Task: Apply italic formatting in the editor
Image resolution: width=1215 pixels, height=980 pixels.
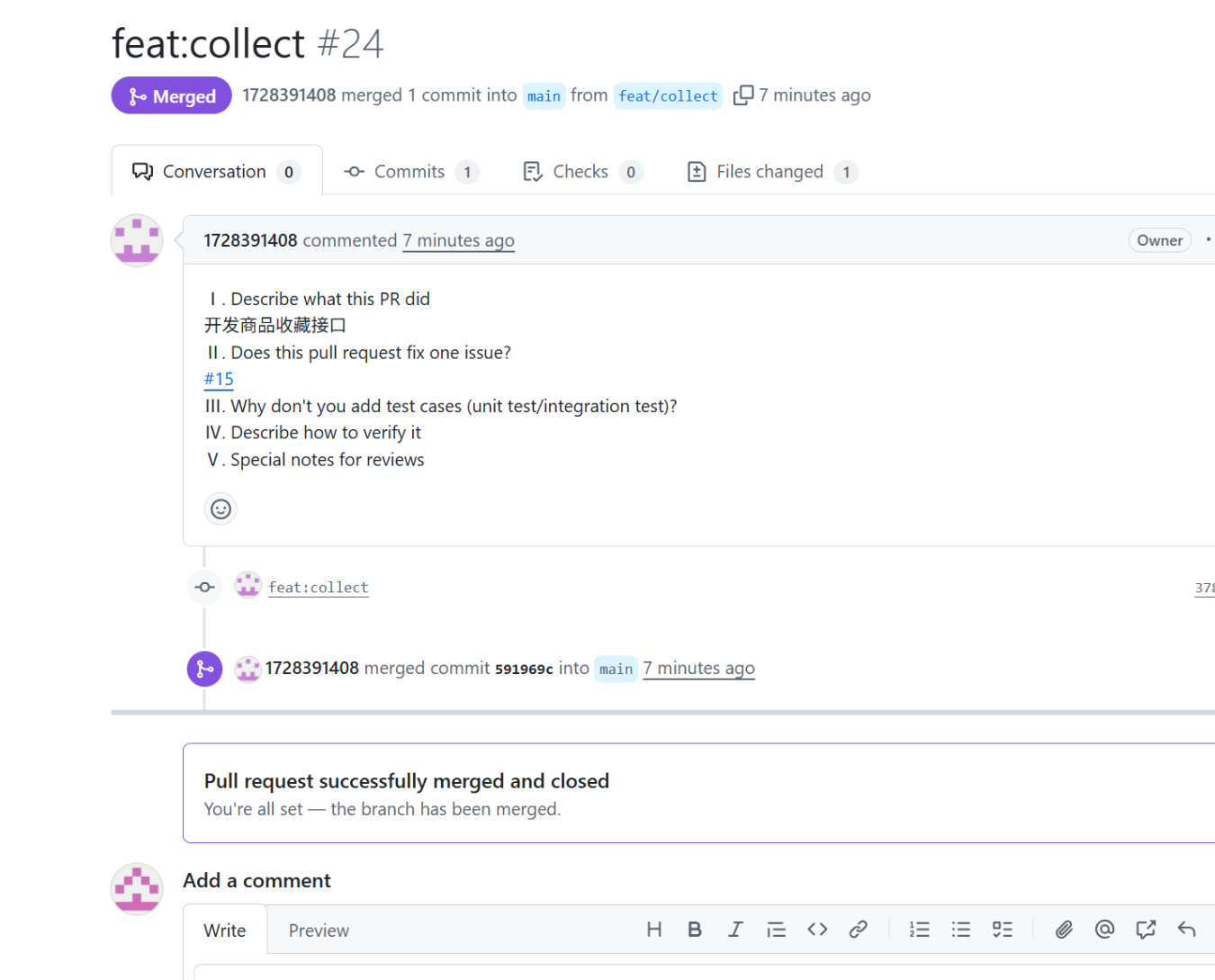Action: 735,930
